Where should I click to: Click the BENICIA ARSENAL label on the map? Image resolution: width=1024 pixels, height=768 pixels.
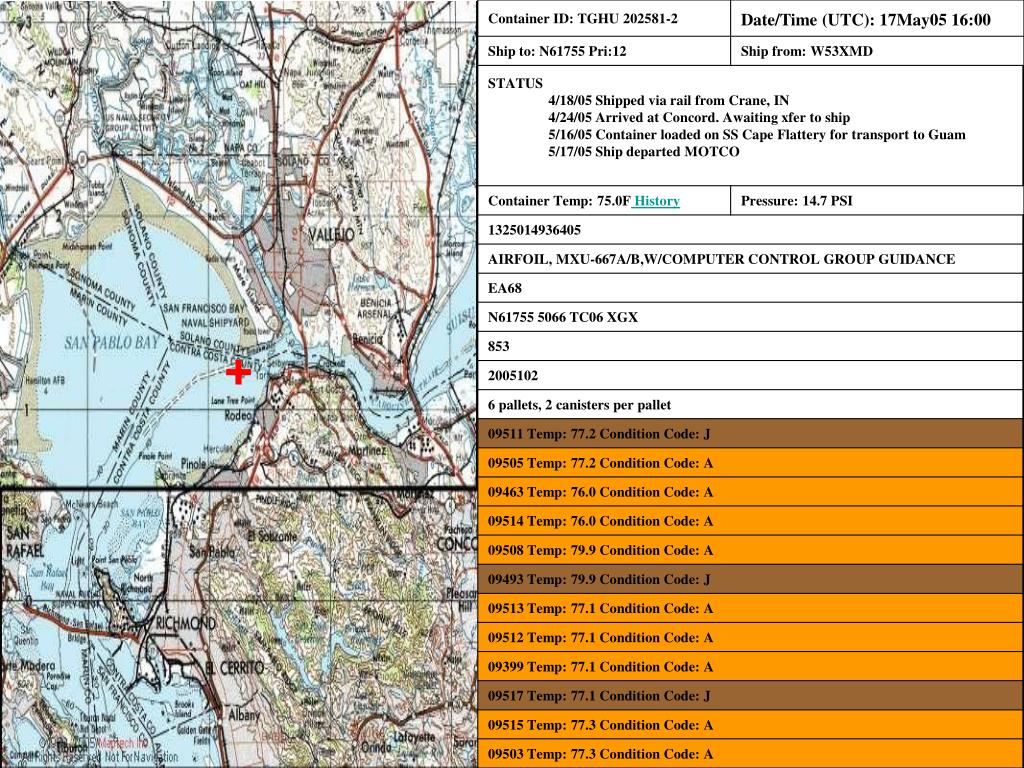[x=374, y=308]
